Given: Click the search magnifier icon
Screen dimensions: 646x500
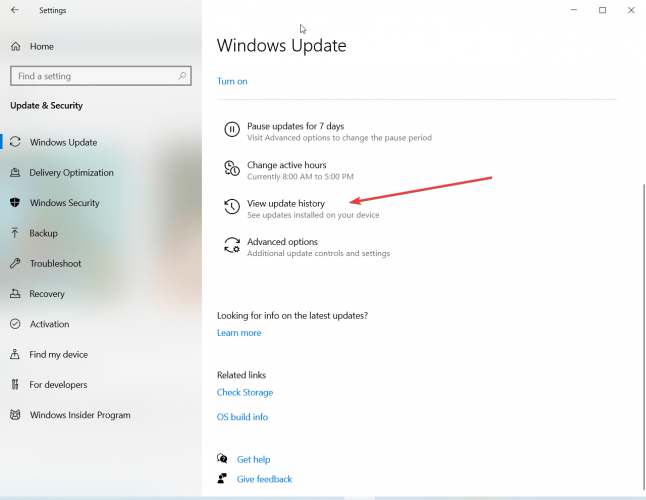Looking at the screenshot, I should (182, 76).
